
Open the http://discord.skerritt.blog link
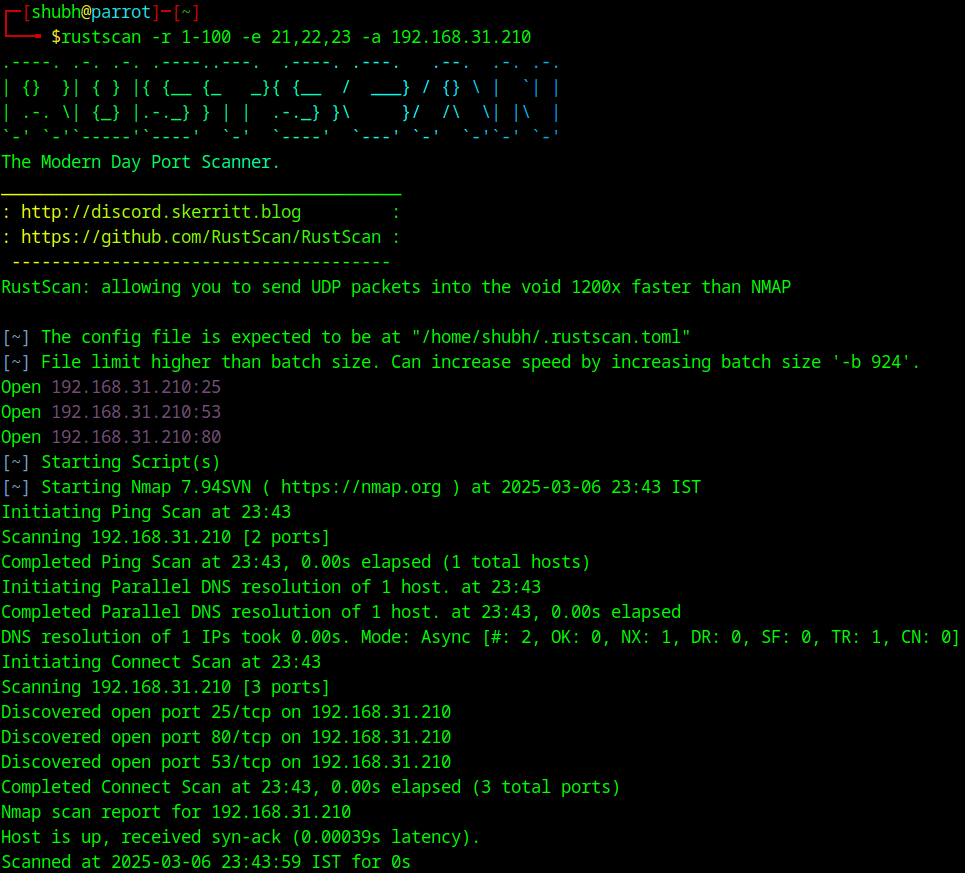tap(161, 212)
